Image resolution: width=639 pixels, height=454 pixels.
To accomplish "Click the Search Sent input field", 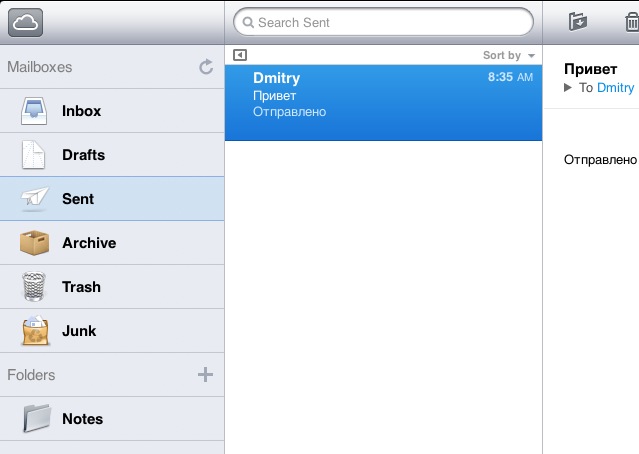I will 383,22.
